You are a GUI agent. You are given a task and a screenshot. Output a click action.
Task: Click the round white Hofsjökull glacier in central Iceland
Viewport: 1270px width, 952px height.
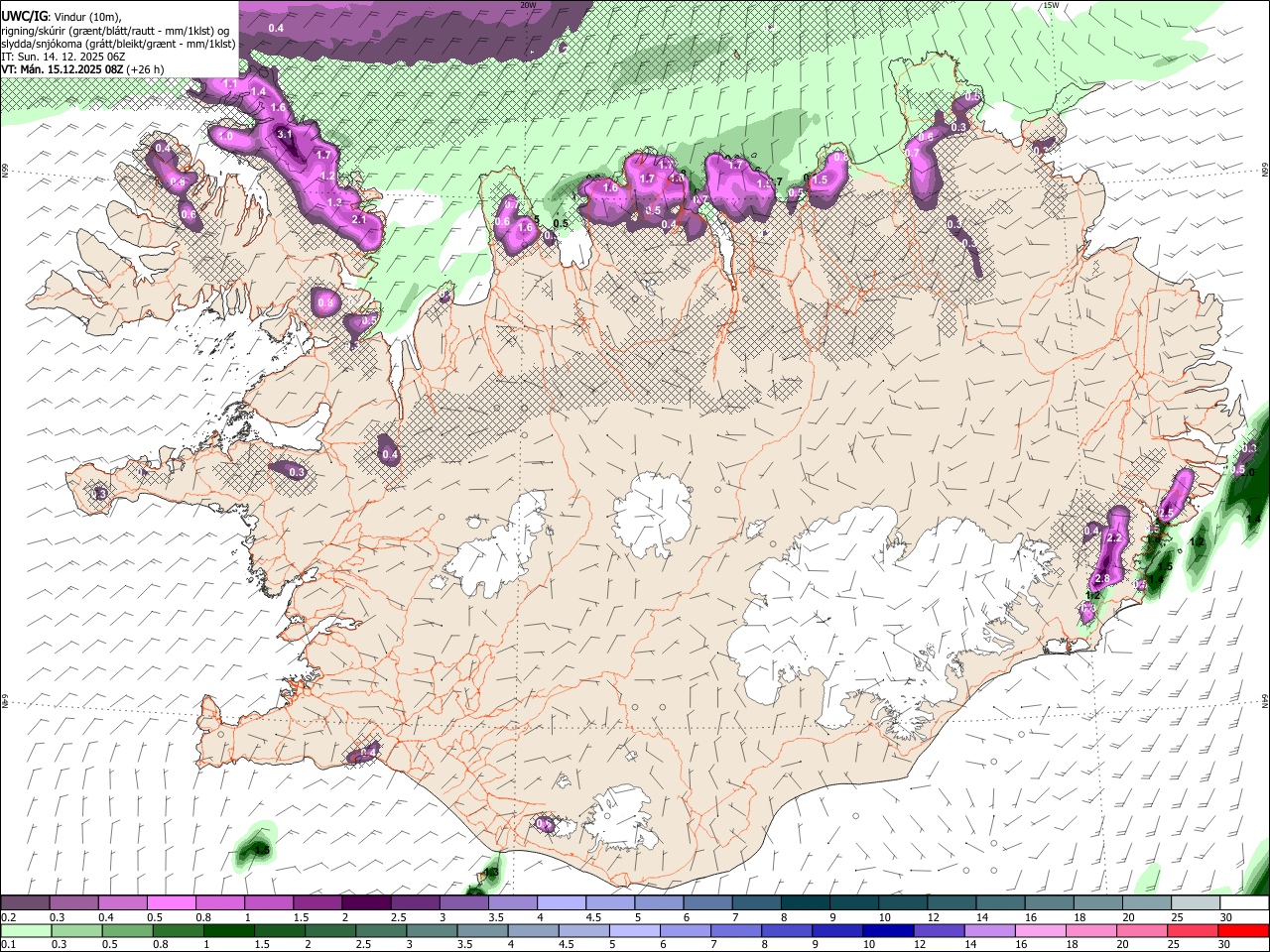[x=652, y=514]
